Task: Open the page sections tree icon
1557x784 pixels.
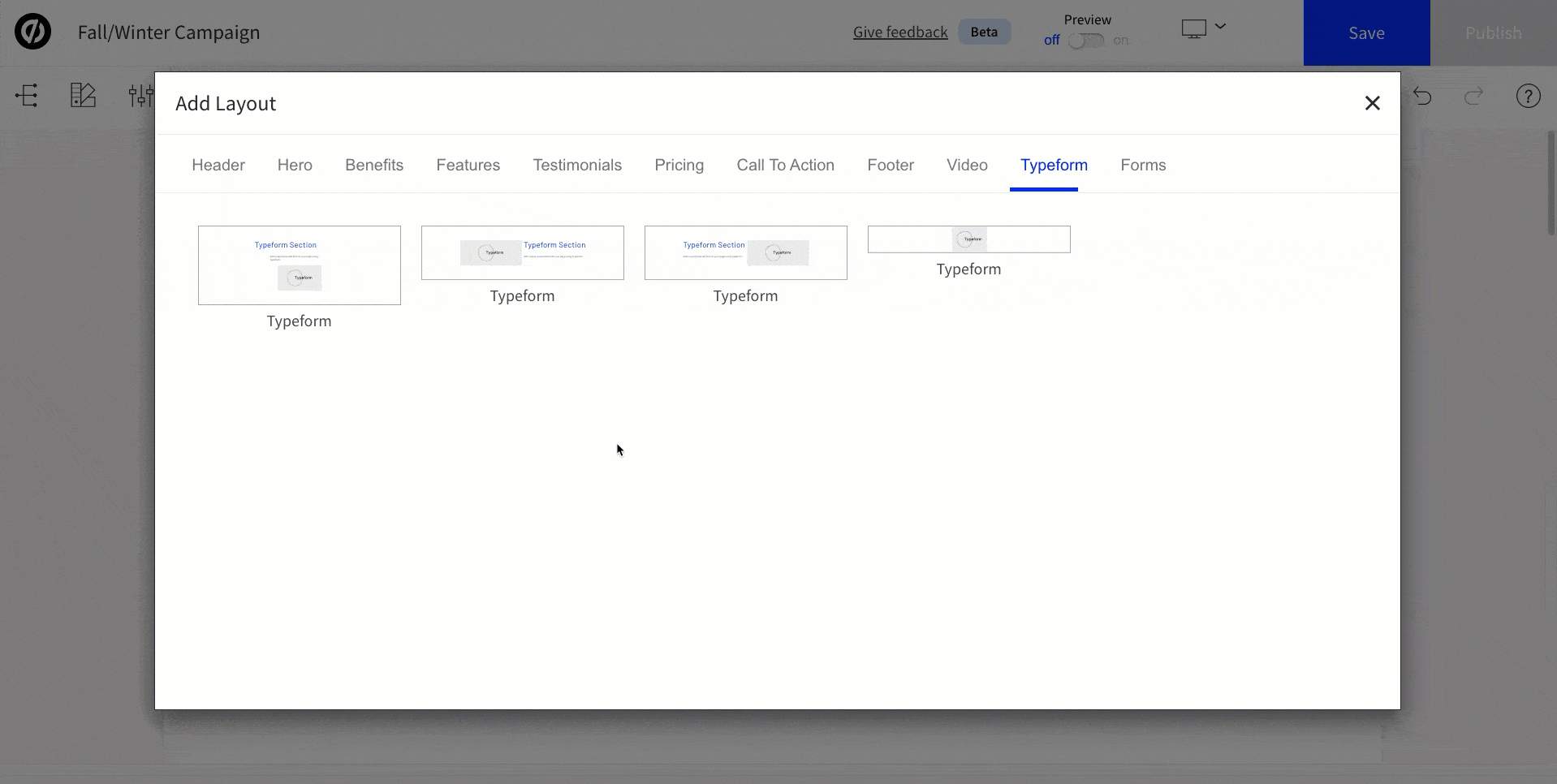Action: click(27, 96)
